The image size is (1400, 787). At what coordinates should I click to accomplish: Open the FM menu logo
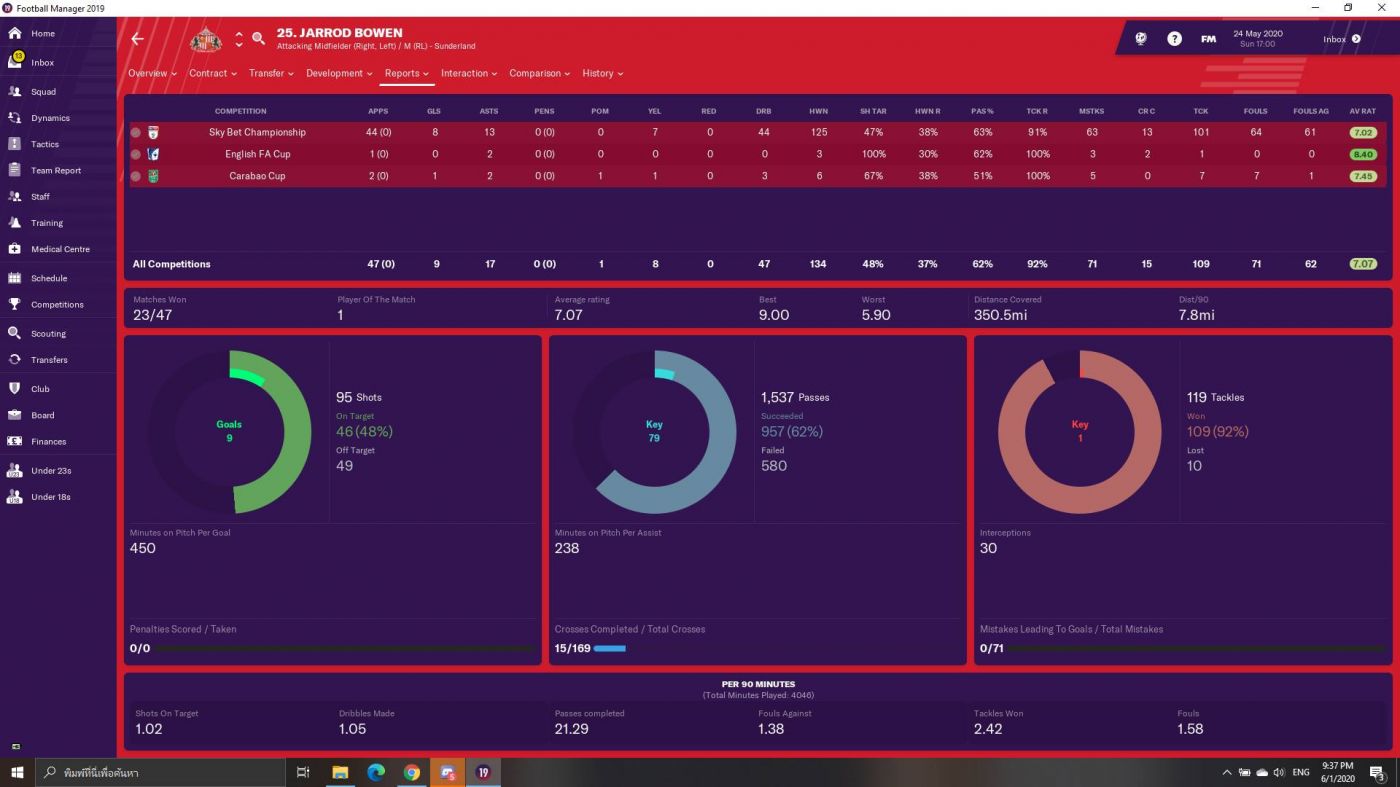coord(1208,39)
